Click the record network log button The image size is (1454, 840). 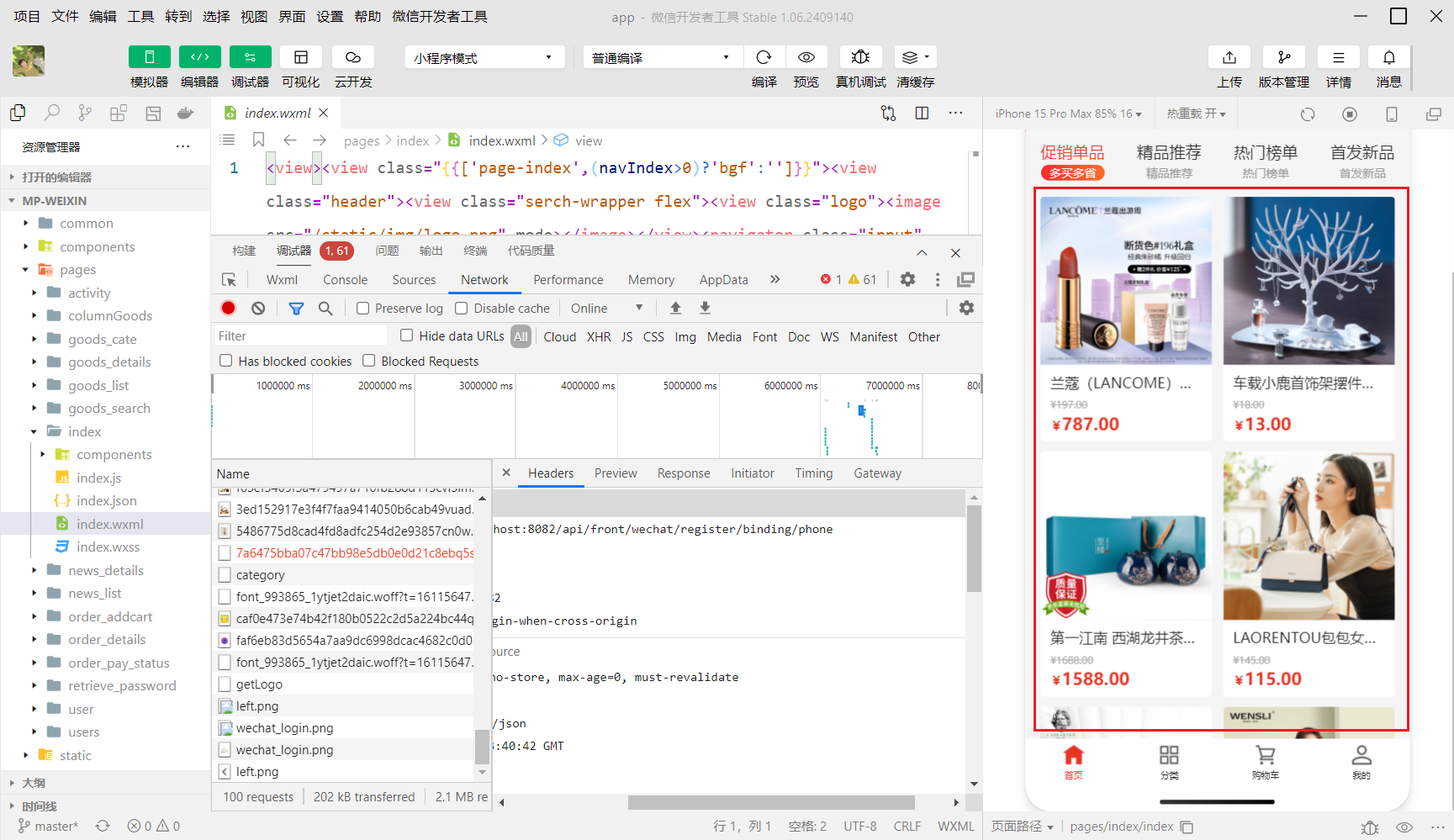(x=228, y=308)
